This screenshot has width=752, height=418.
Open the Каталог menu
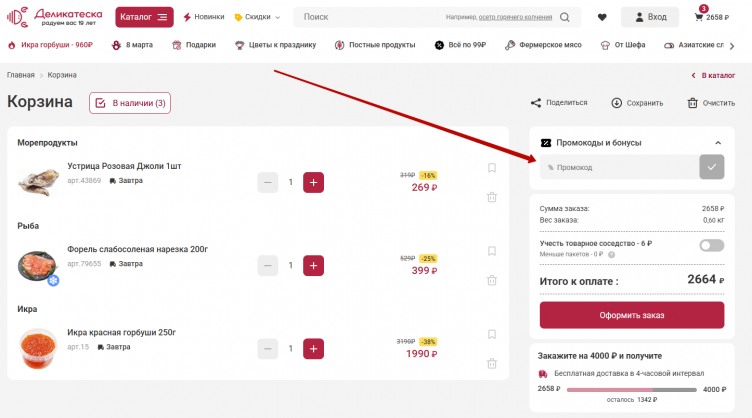pos(144,17)
